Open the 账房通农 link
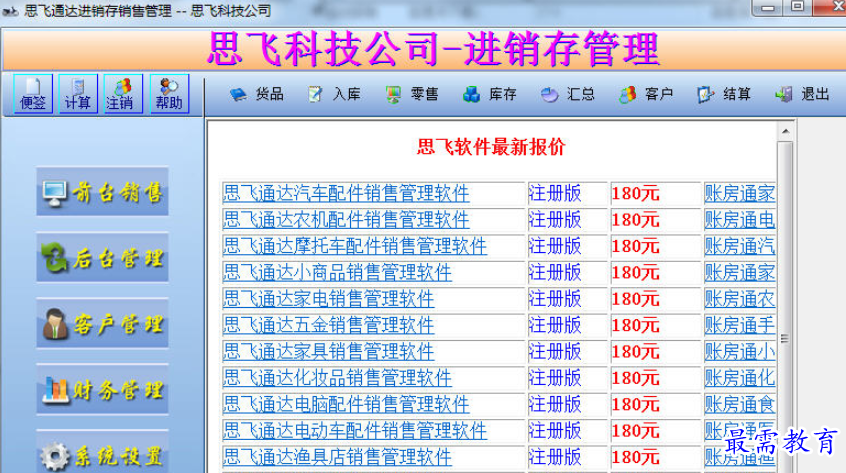This screenshot has height=473, width=846. pos(740,299)
